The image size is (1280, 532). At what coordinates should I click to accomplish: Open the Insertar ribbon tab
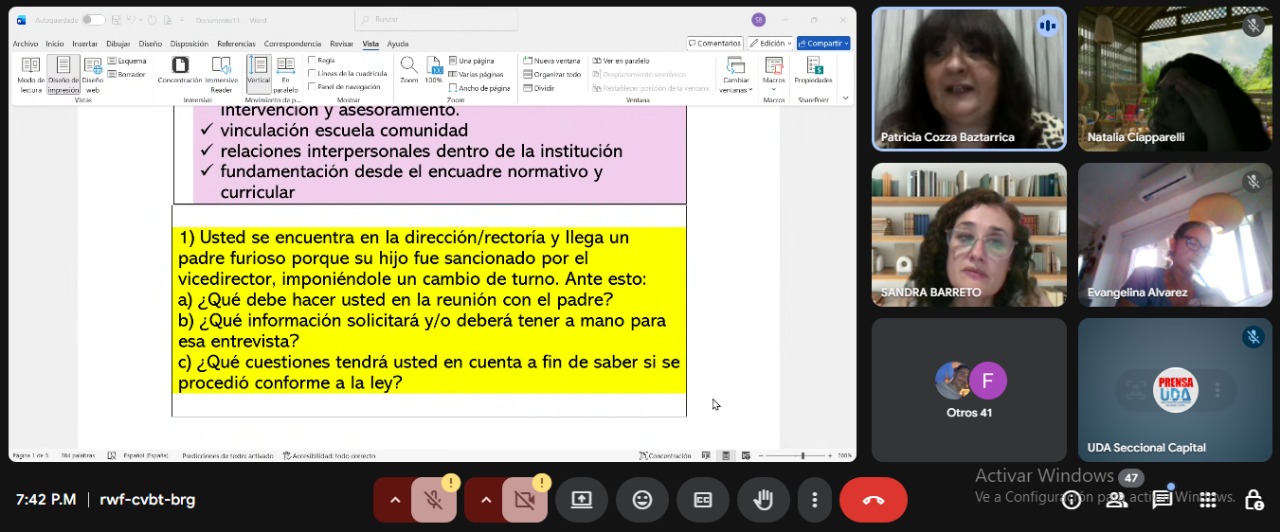coord(85,44)
